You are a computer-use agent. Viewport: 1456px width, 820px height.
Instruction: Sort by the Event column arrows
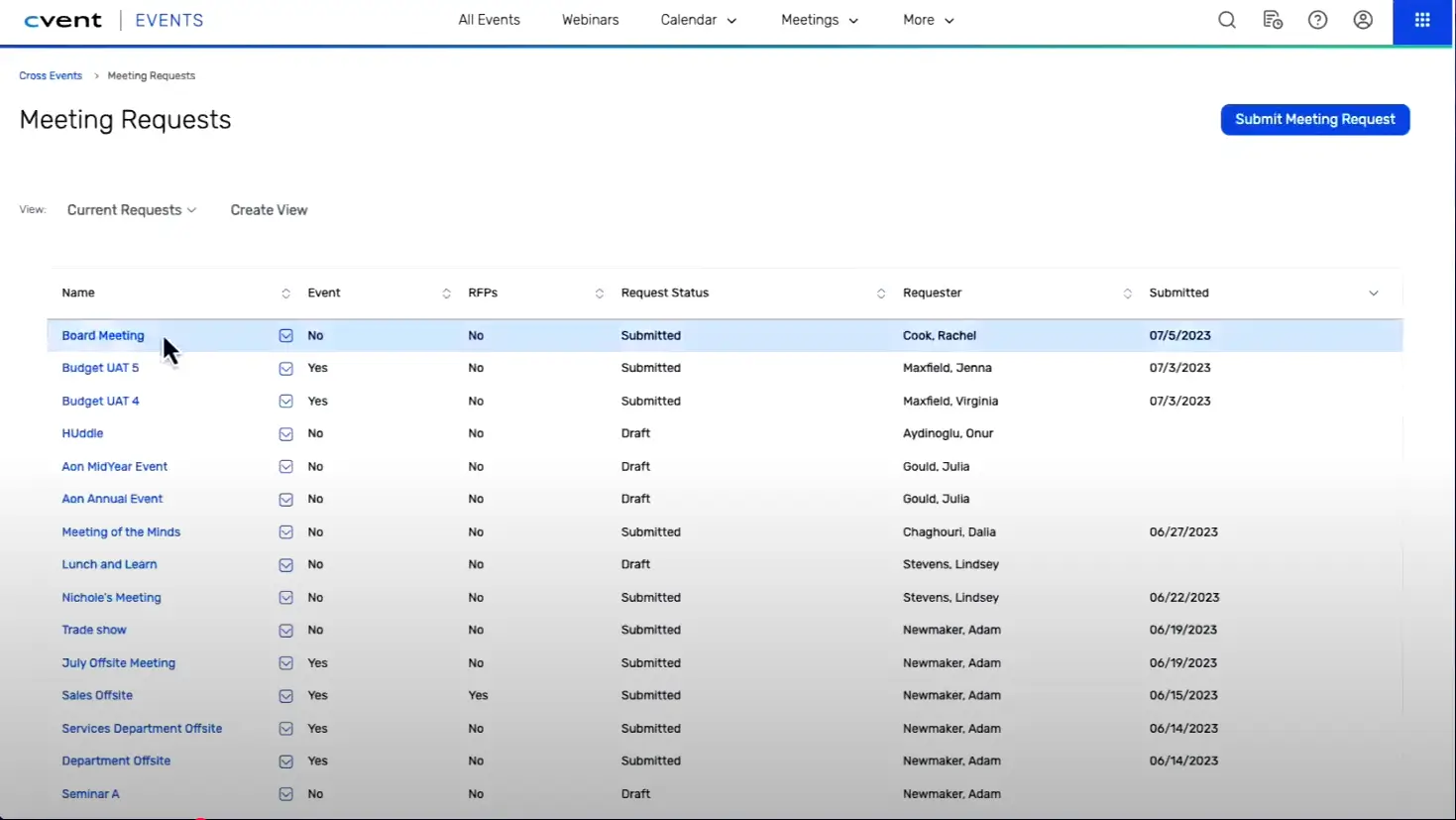(446, 293)
